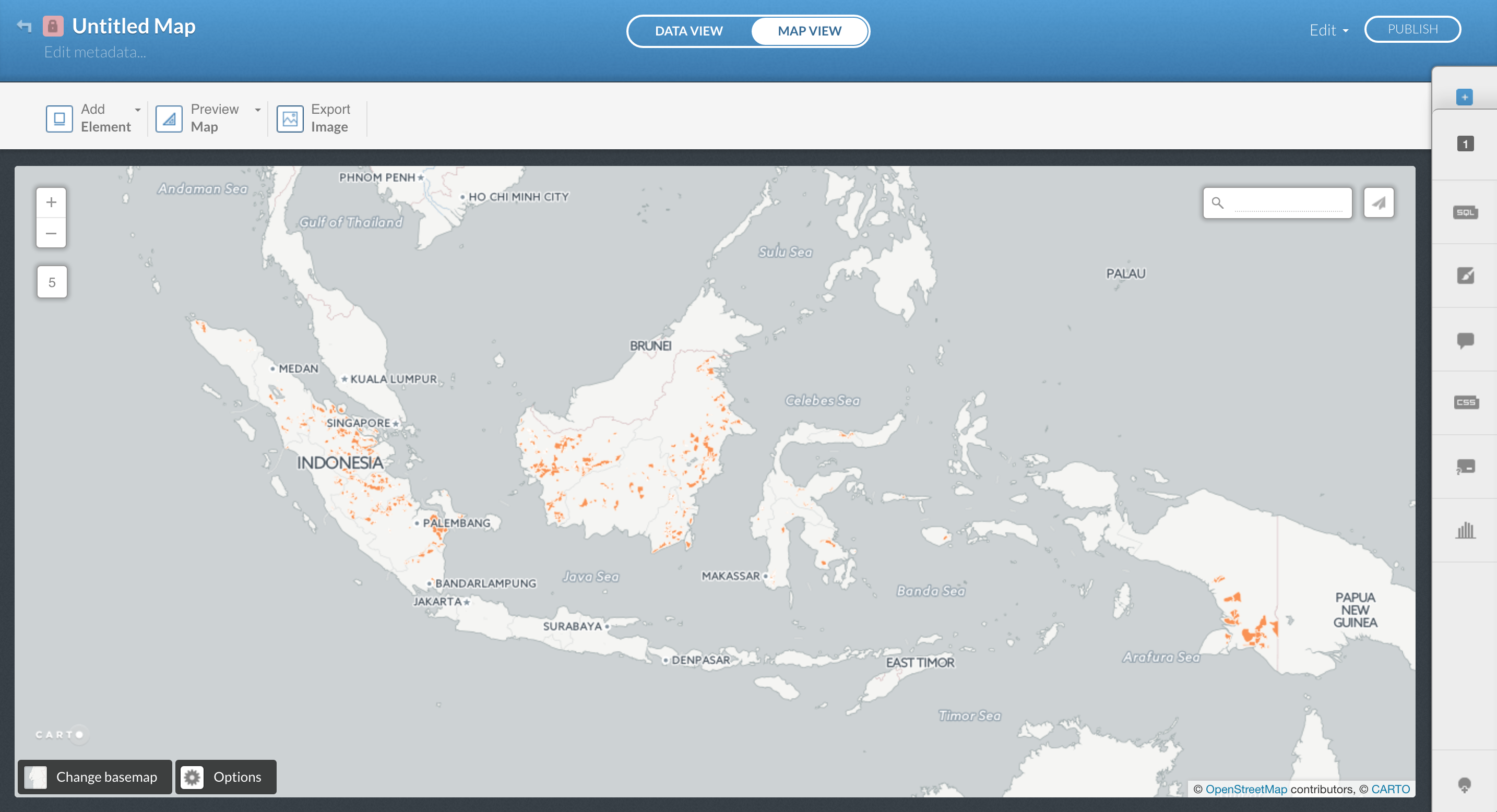The height and width of the screenshot is (812, 1497).
Task: Click the SURABAYA map label
Action: [x=573, y=626]
